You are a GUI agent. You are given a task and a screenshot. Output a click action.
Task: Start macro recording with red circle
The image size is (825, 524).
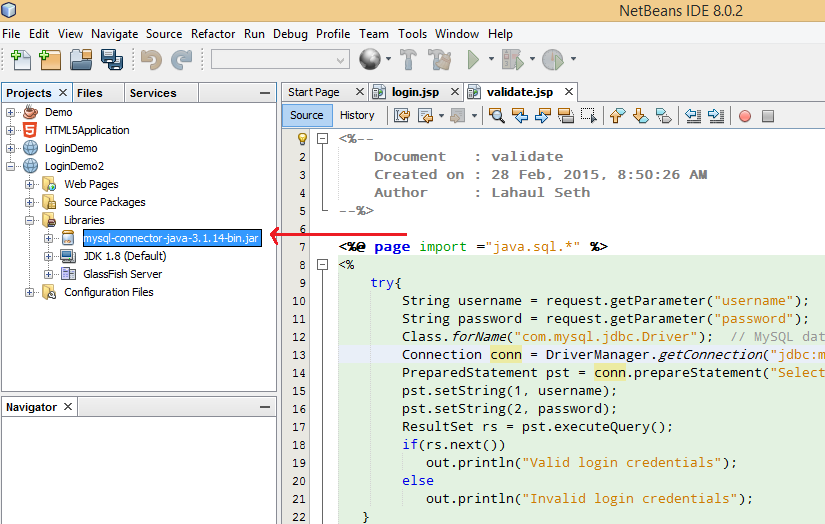pyautogui.click(x=744, y=116)
